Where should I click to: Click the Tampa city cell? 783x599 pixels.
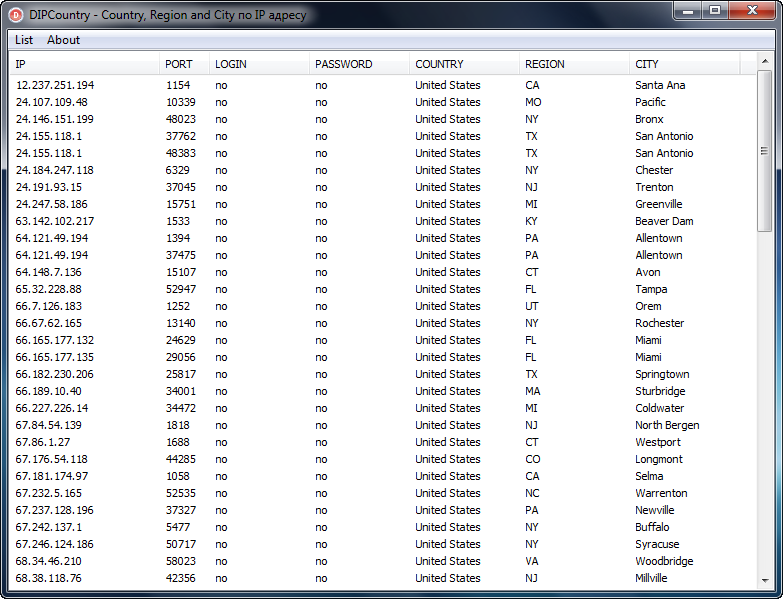[651, 290]
